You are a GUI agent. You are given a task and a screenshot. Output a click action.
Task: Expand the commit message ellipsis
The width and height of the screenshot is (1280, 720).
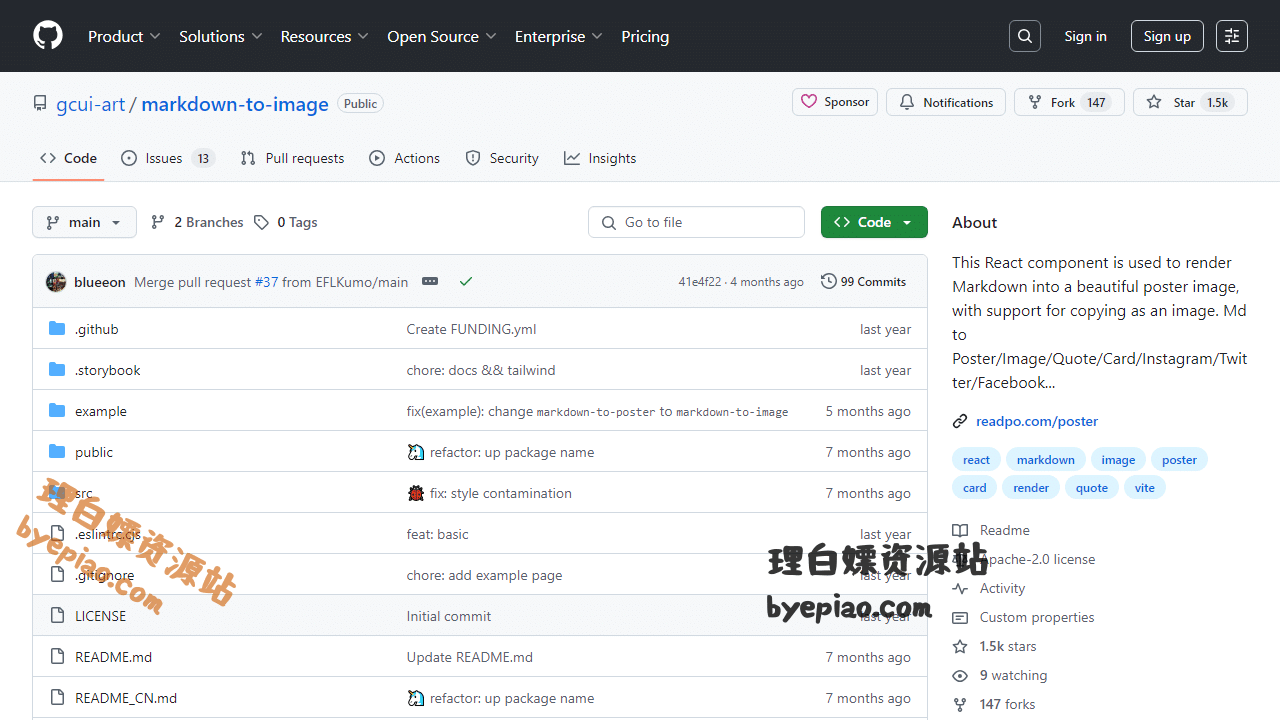coord(430,282)
